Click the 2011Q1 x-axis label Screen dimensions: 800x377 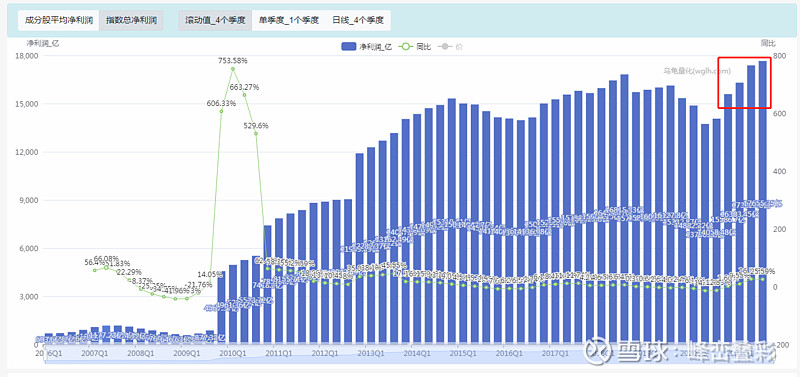pyautogui.click(x=279, y=353)
